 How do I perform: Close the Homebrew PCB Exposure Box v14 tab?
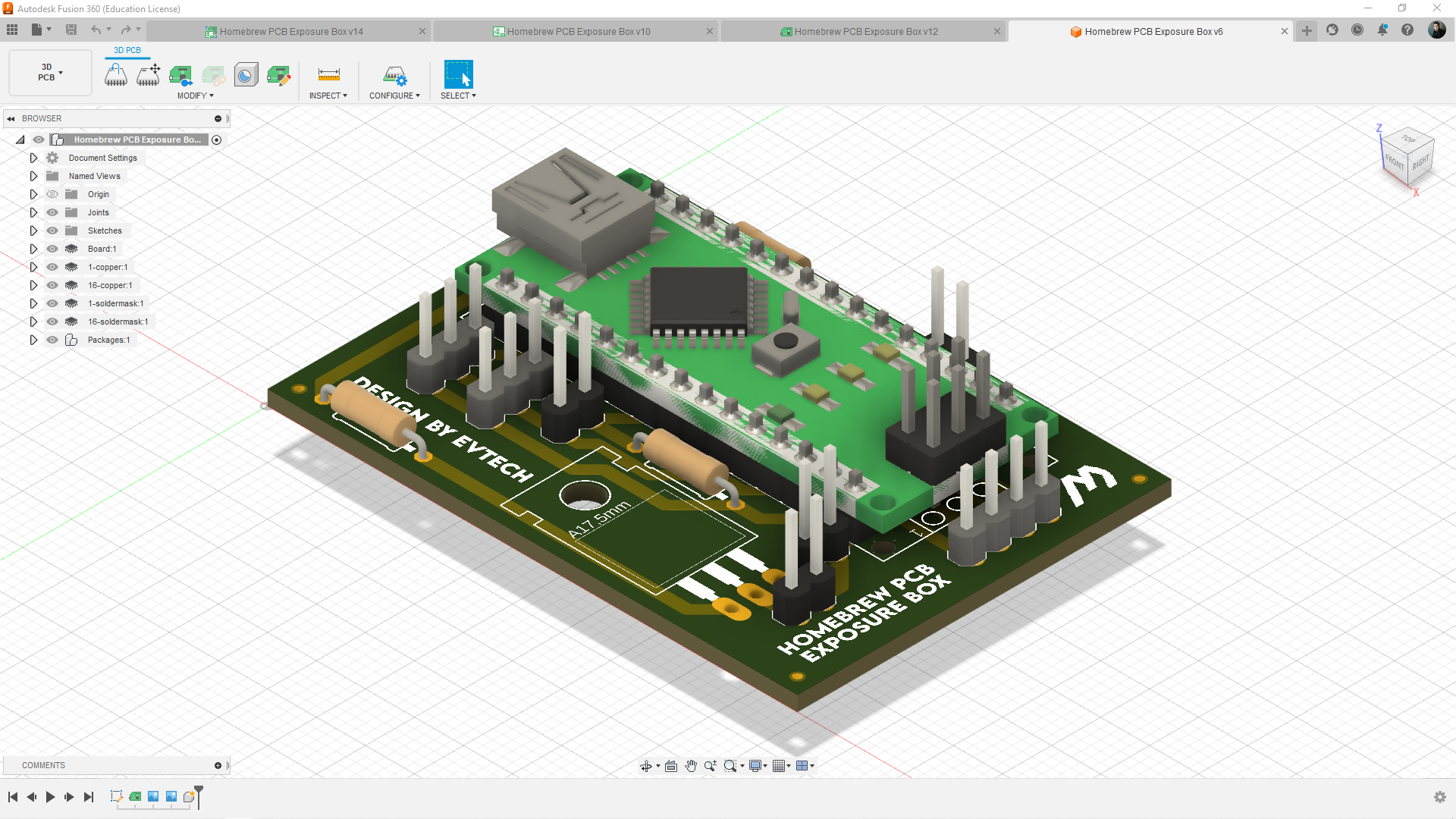pos(422,31)
